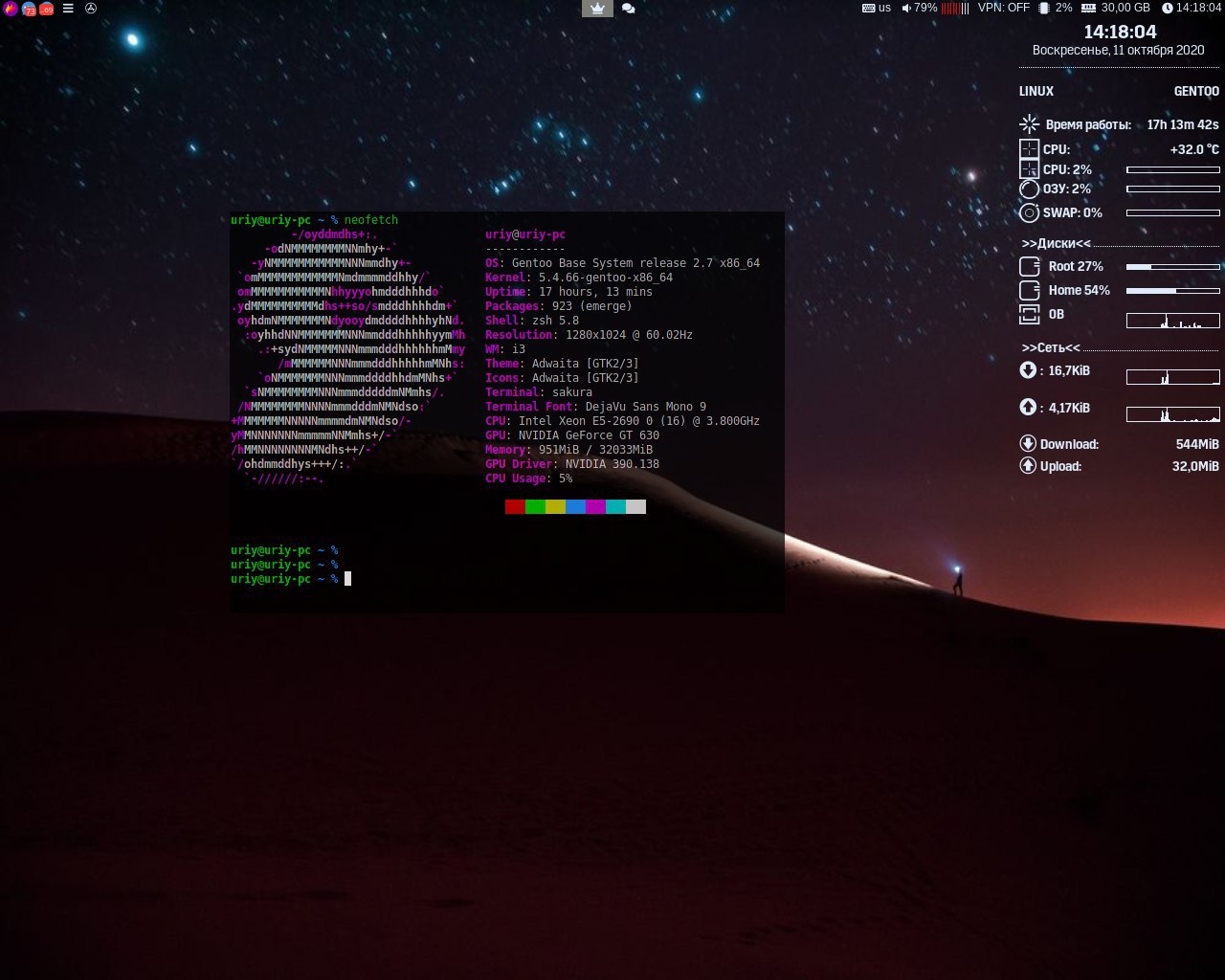Viewport: 1225px width, 980px height.
Task: Click the blue color block in neofetch output
Action: tap(575, 506)
